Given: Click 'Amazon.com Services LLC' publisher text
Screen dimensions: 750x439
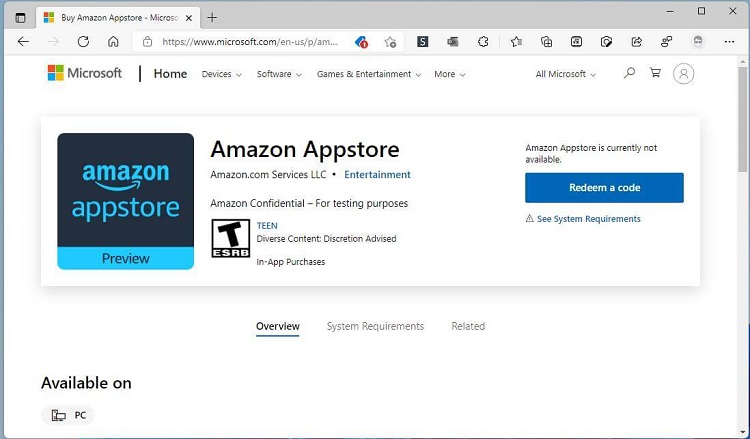Looking at the screenshot, I should [x=268, y=175].
